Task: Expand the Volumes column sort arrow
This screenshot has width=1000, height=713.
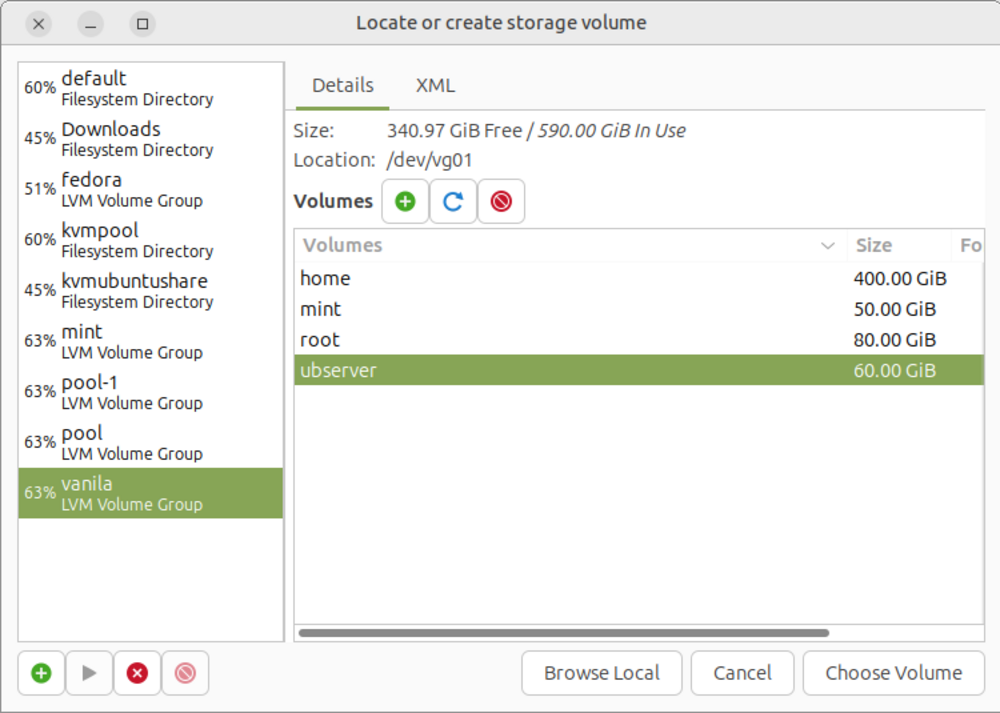Action: 827,246
